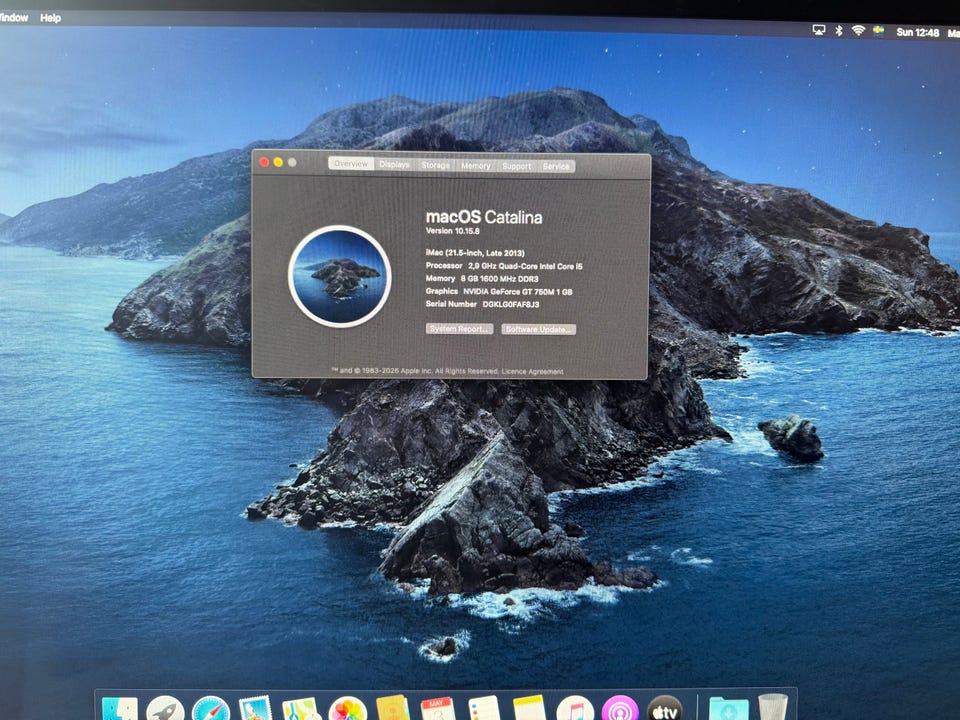Click the macOS Catalina heading
Screen dimensions: 960x720
click(x=484, y=217)
